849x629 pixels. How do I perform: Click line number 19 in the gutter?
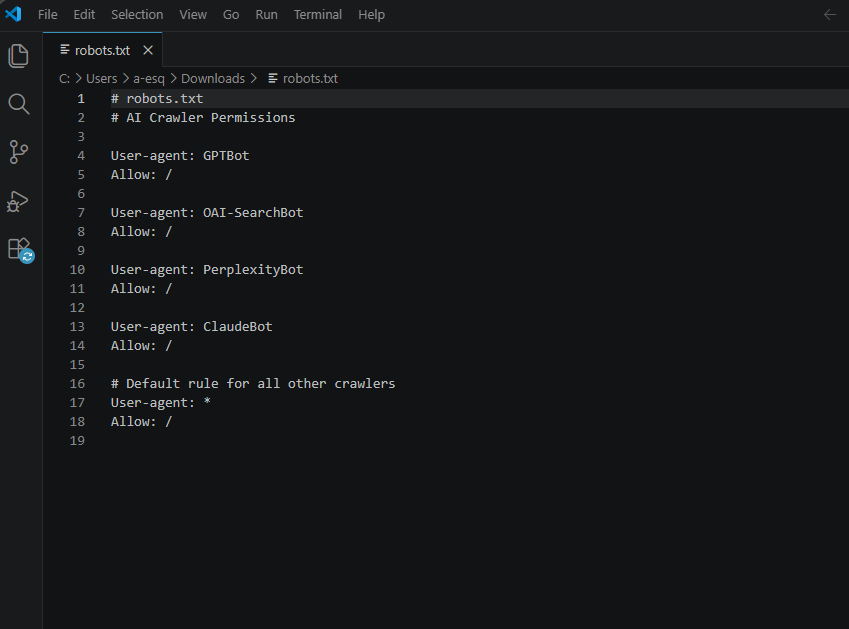click(x=77, y=441)
